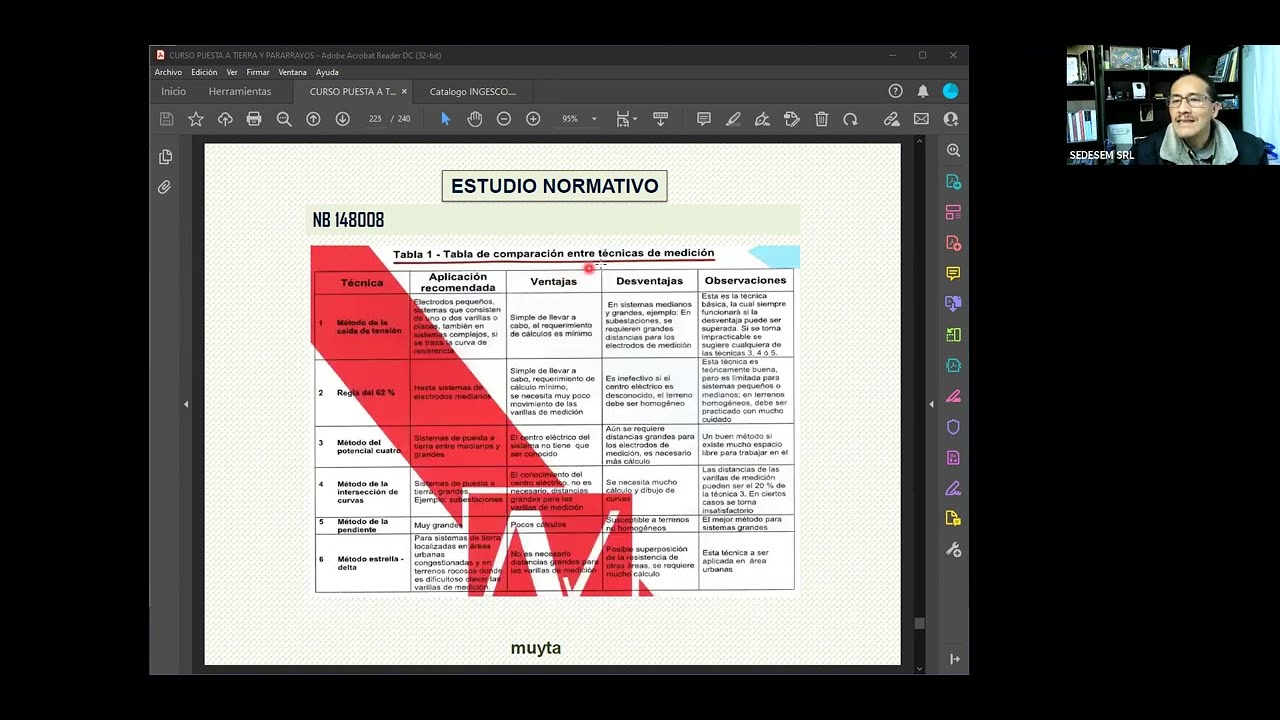Open the Ayuda menu

(327, 72)
